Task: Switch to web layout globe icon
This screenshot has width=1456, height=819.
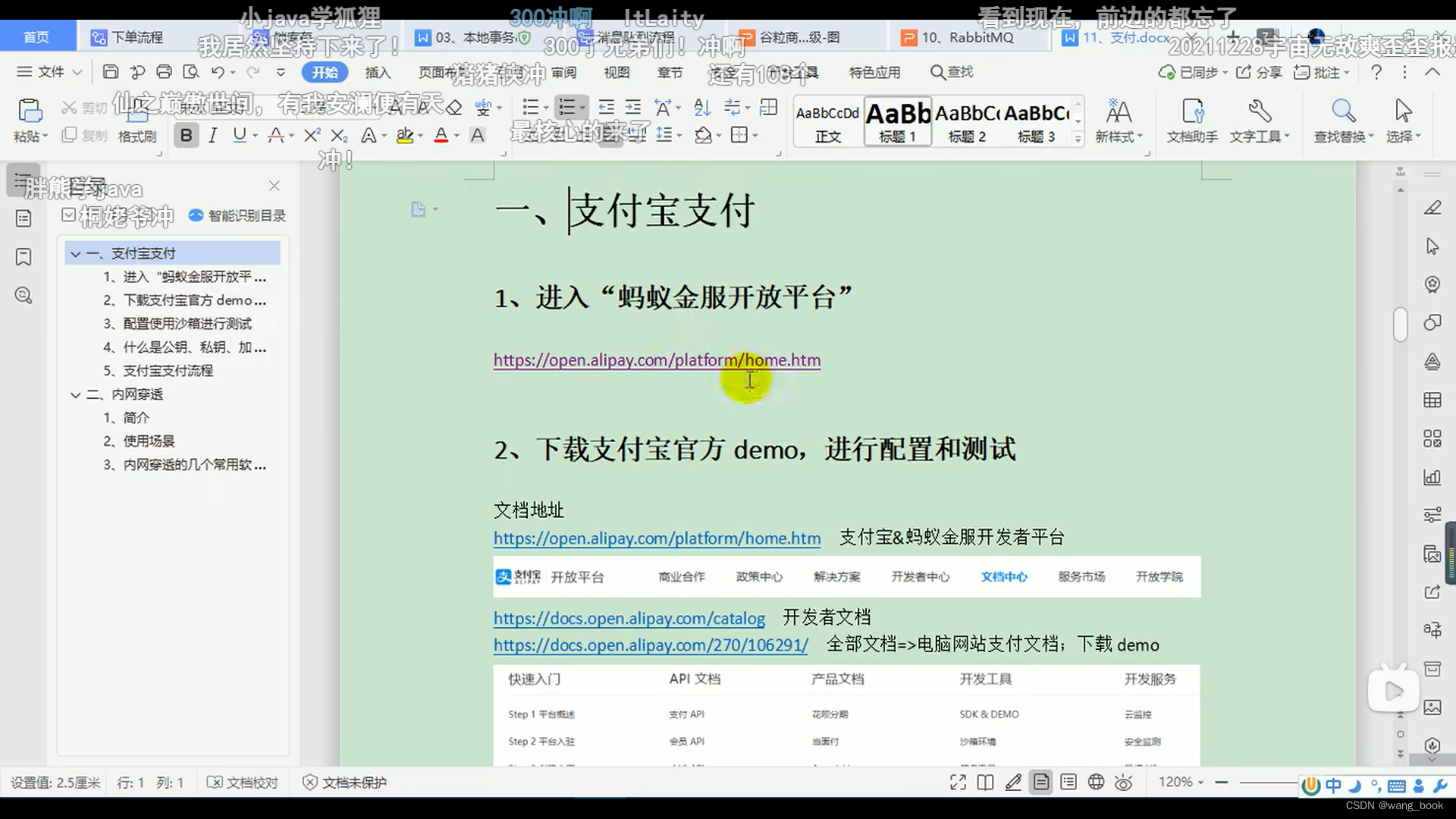Action: (x=1096, y=783)
